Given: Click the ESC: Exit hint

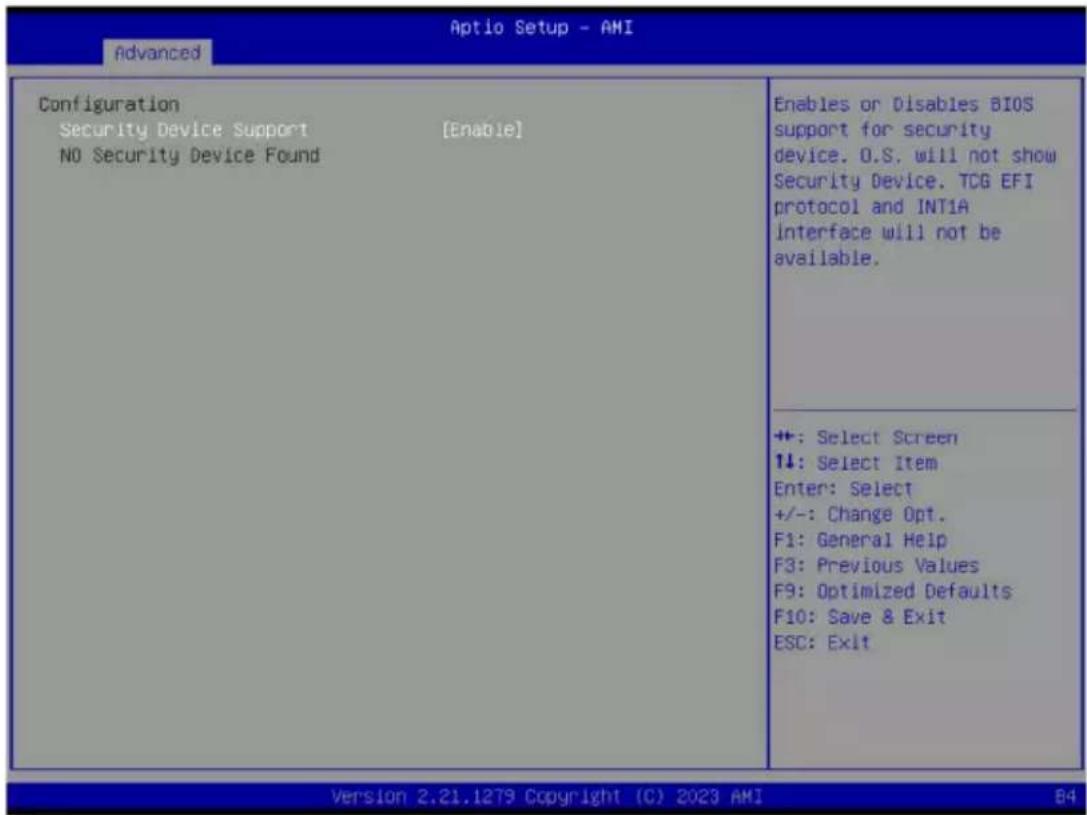Looking at the screenshot, I should click(x=821, y=642).
